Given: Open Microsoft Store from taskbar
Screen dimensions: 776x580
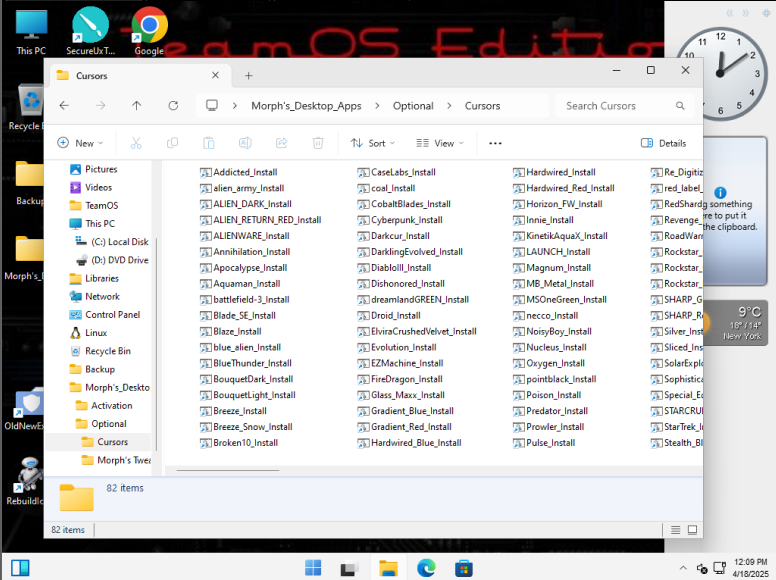Looking at the screenshot, I should click(464, 568).
